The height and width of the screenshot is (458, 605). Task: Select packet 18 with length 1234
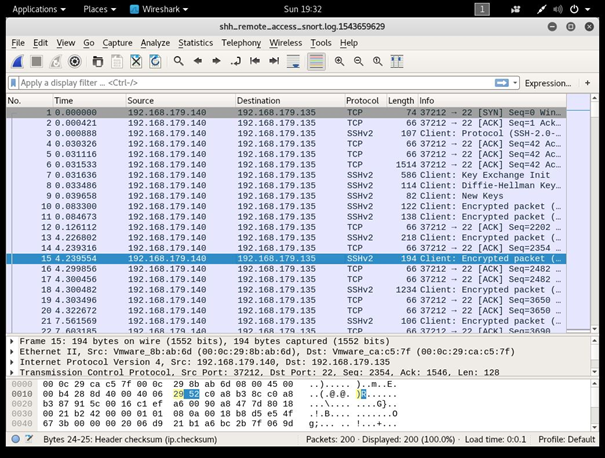point(286,290)
